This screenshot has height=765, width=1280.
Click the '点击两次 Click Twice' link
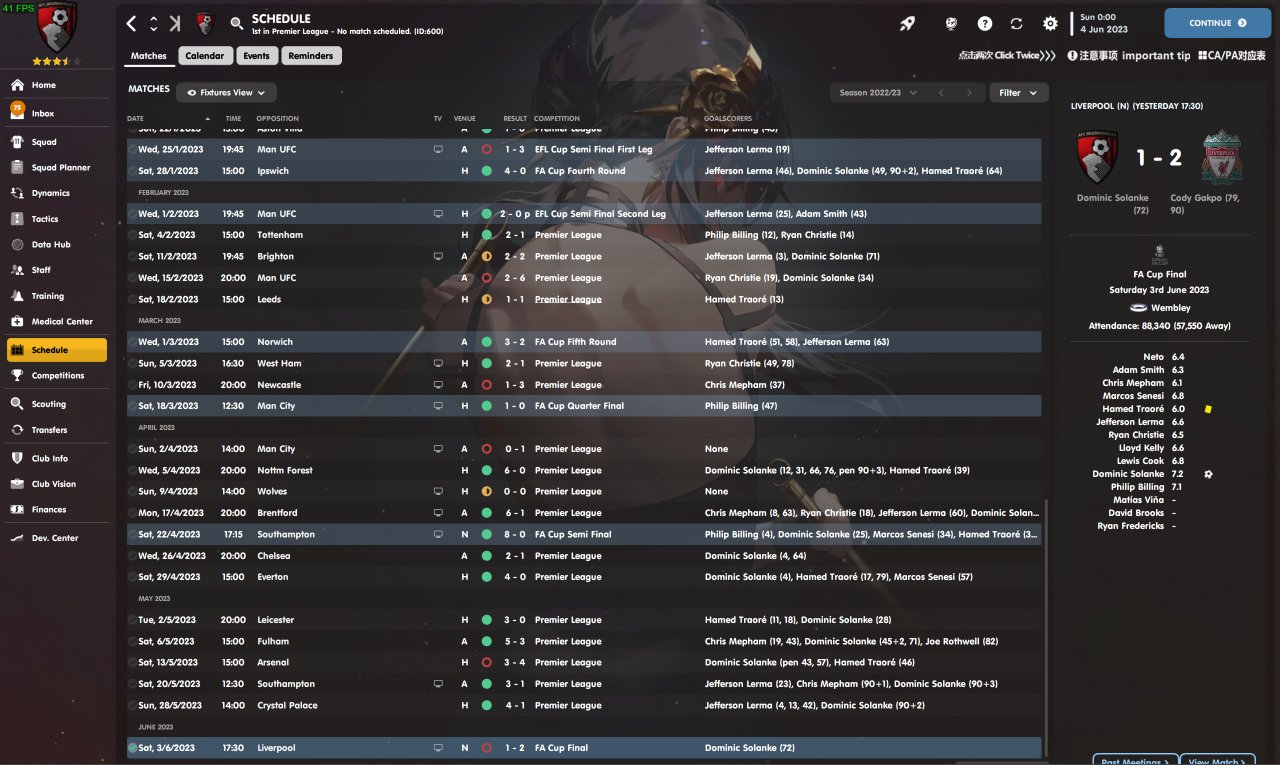click(1007, 56)
